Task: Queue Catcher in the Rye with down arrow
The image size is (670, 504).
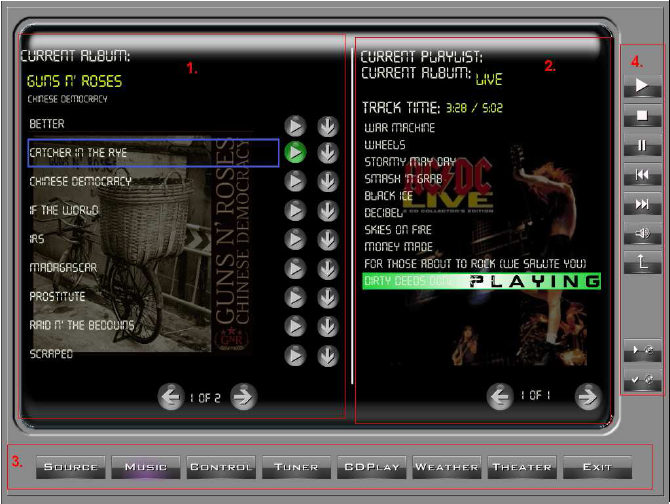Action: point(328,152)
